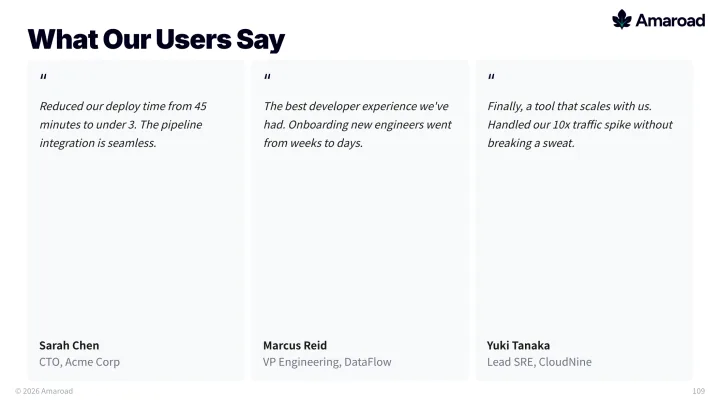Image resolution: width=720 pixels, height=405 pixels.
Task: Click the quote mark in Yuki Tanaka's card
Action: coord(491,78)
